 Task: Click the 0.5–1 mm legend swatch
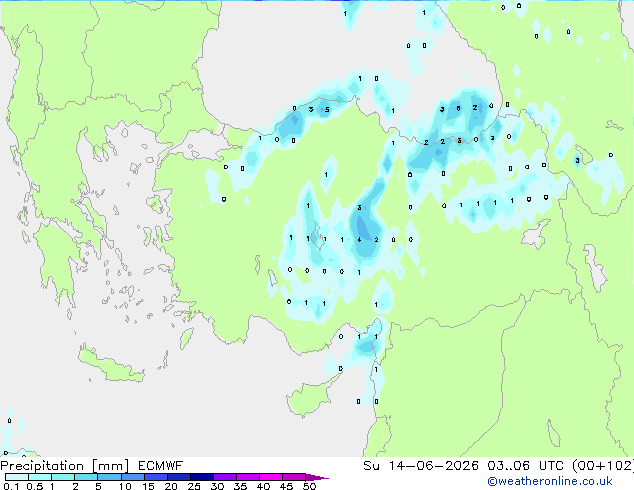tap(40, 477)
